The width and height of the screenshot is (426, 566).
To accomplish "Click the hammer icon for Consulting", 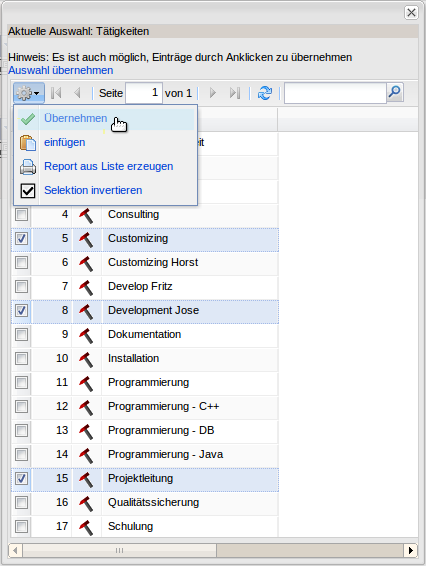I will pyautogui.click(x=86, y=215).
